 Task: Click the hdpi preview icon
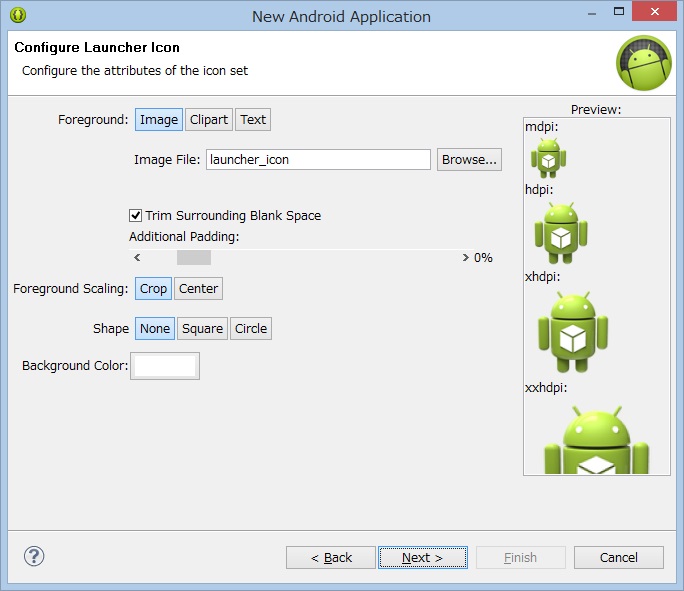(561, 233)
